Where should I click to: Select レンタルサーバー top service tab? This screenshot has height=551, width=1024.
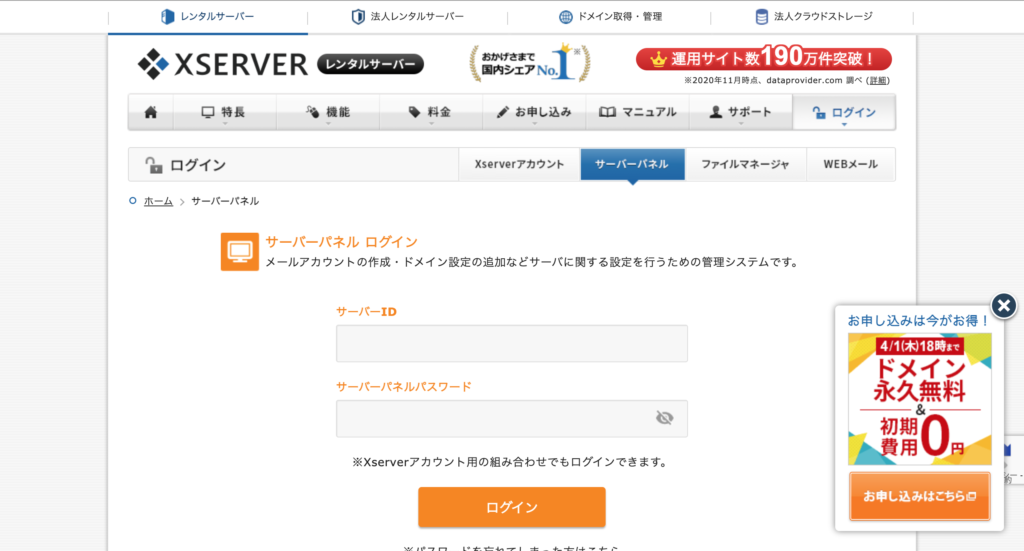208,16
